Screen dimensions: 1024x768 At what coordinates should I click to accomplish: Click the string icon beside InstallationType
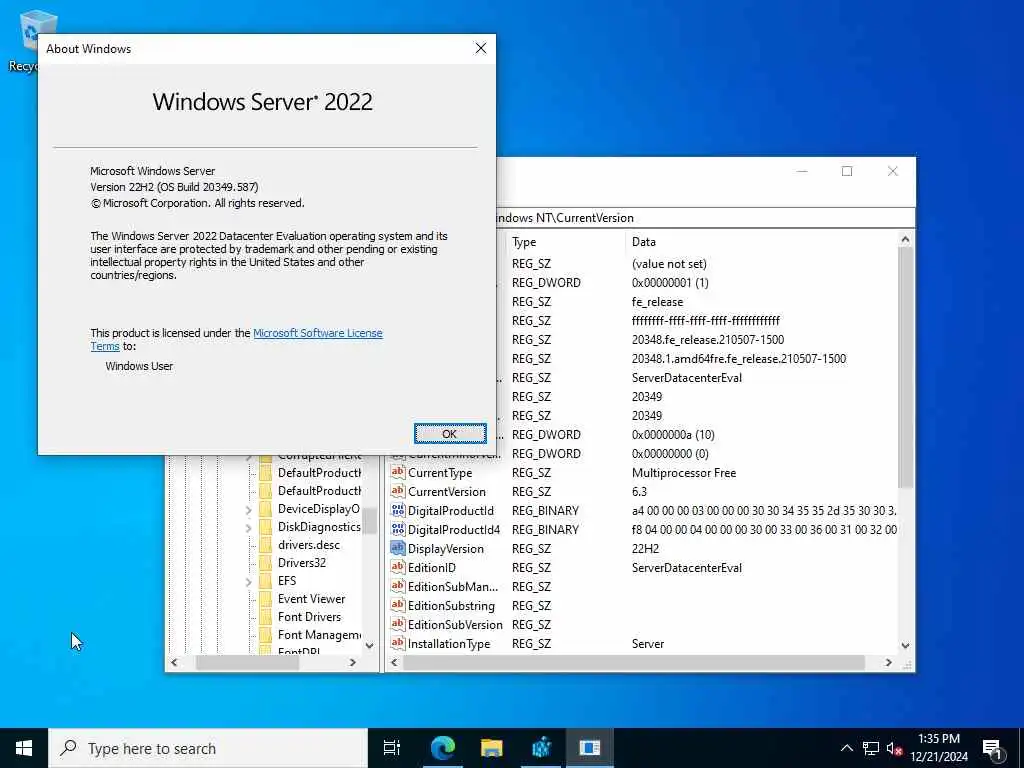[398, 643]
